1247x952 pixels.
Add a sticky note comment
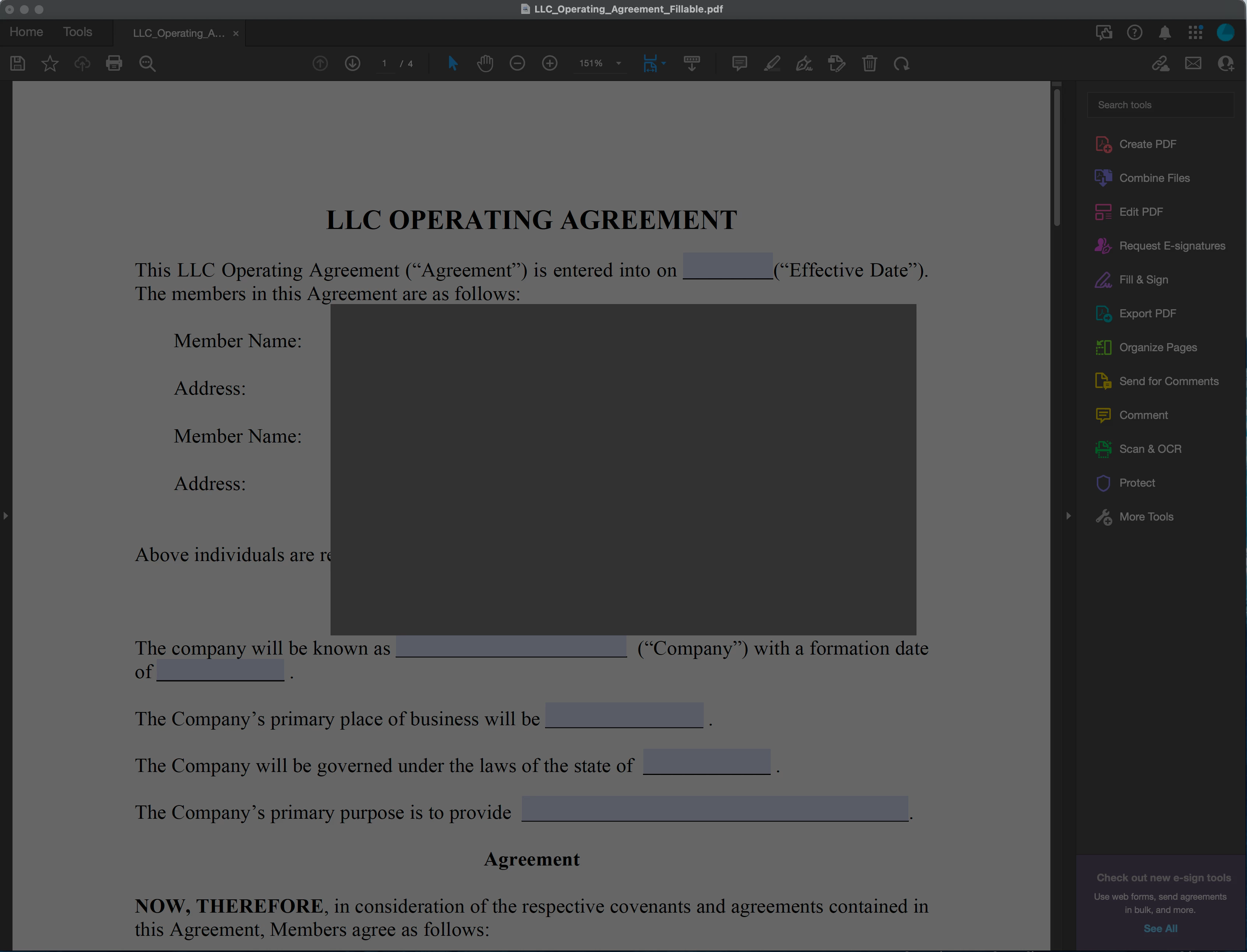coord(739,63)
